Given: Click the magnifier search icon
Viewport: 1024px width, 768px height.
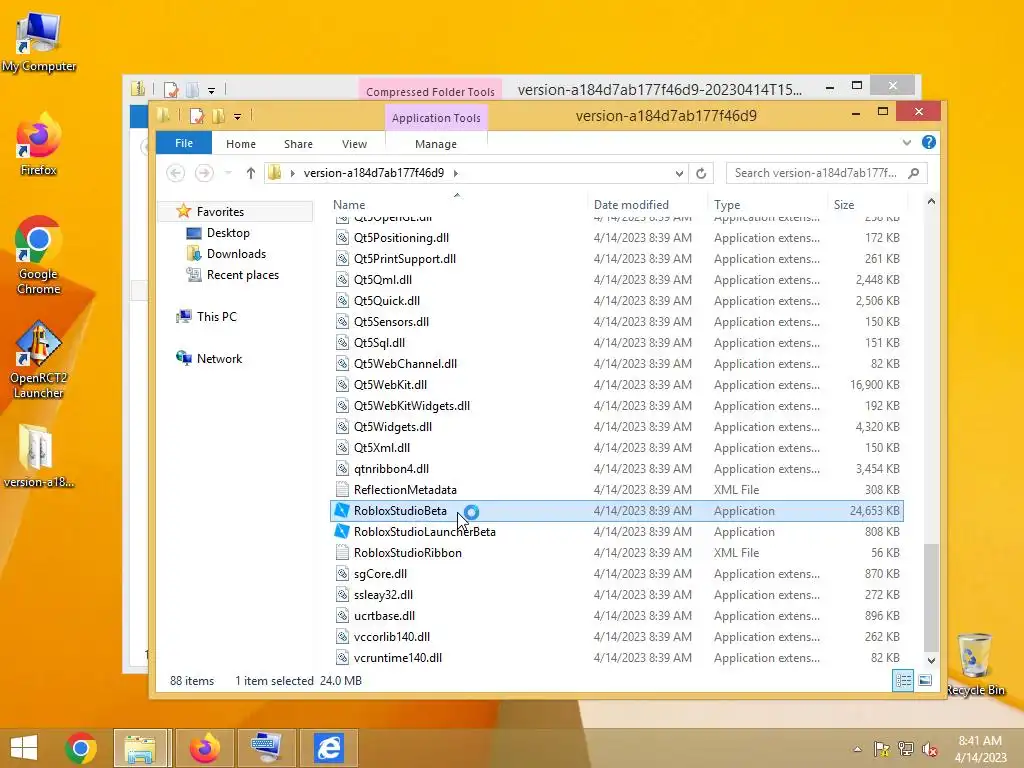Looking at the screenshot, I should pos(914,173).
